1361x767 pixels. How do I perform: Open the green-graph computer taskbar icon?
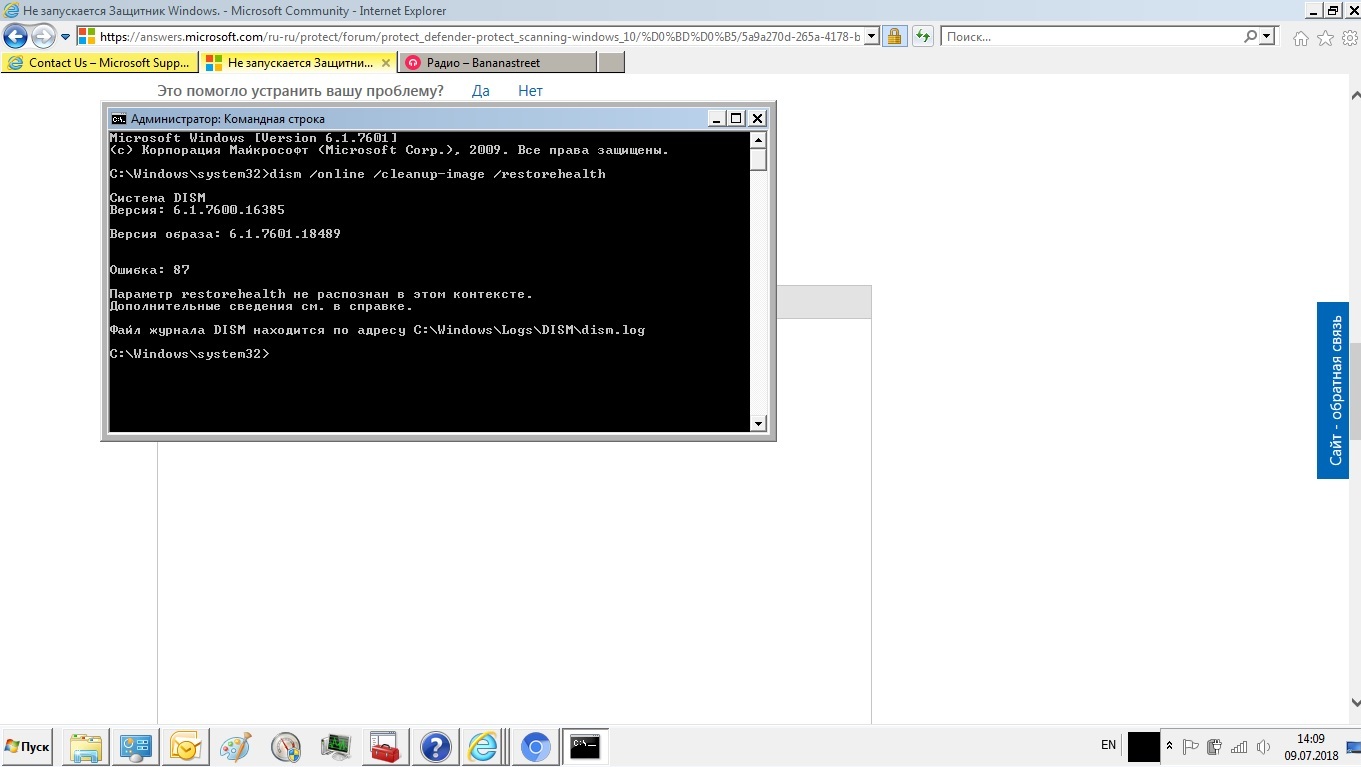pyautogui.click(x=336, y=747)
